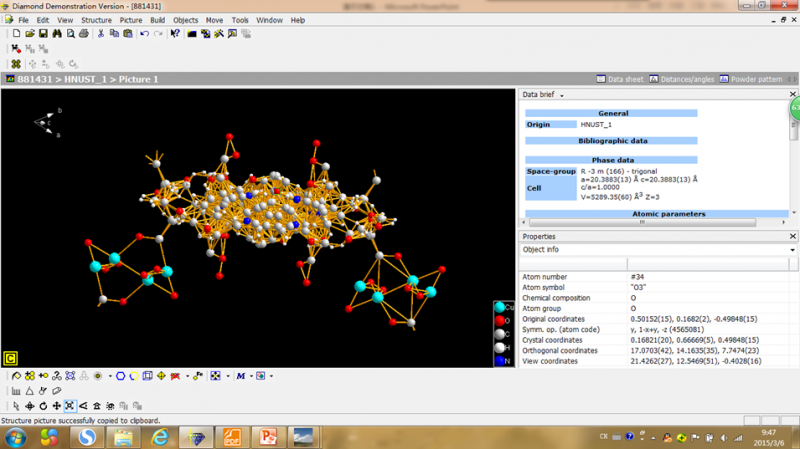Viewport: 800px width, 449px height.
Task: Click the cyan Cu legend swatch
Action: coord(500,307)
